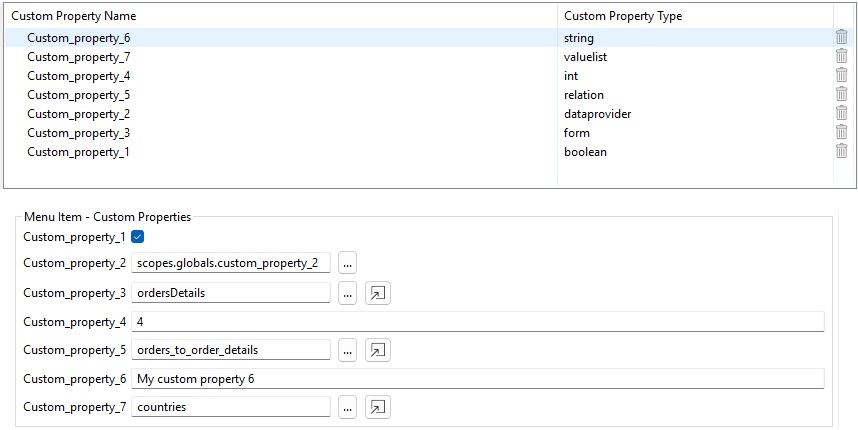Open relation chooser ellipsis beside orders_to_order_details
Screen dimensions: 858x430
pyautogui.click(x=347, y=350)
